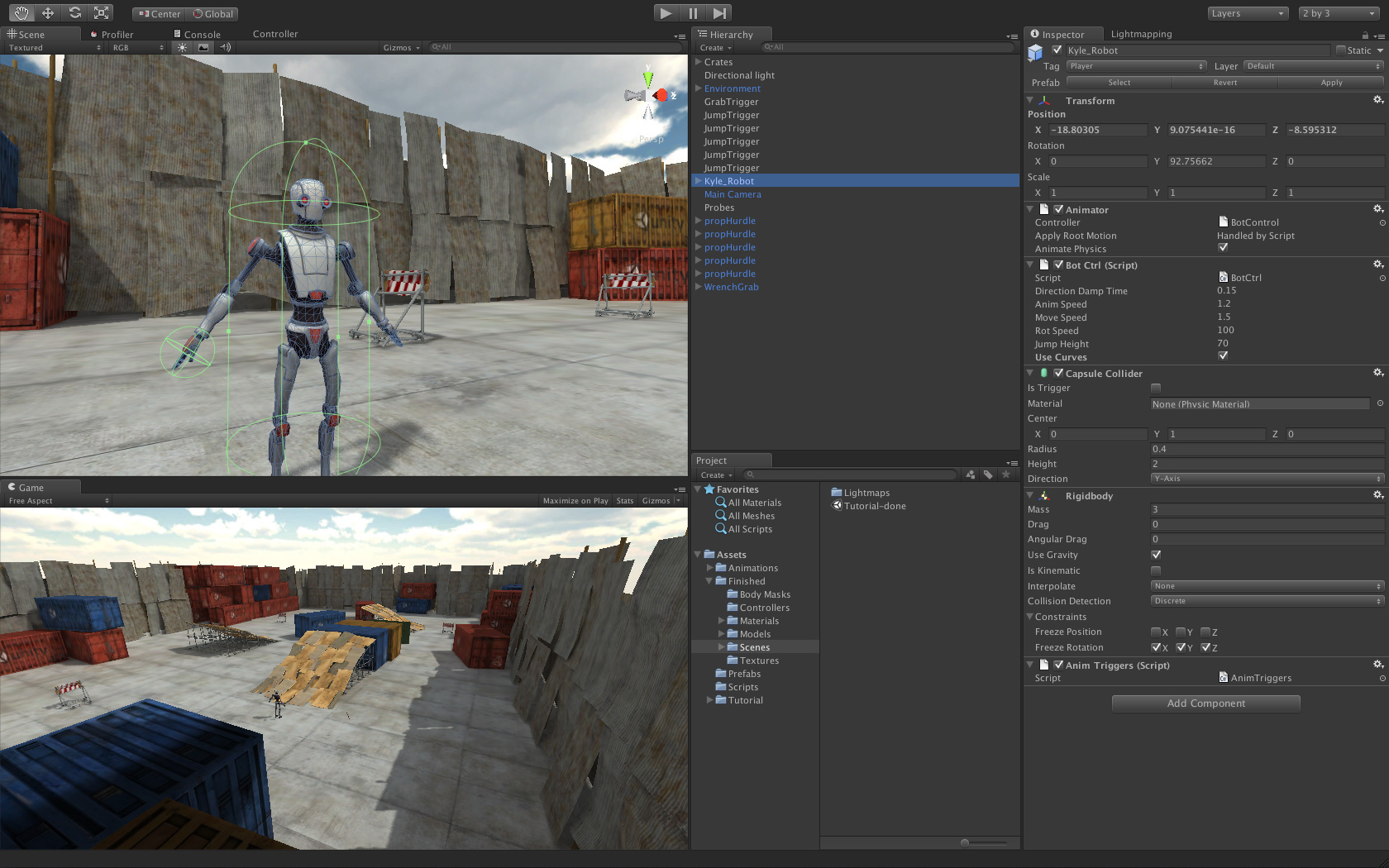The height and width of the screenshot is (868, 1389).
Task: Adjust the project icon size slider
Action: click(x=965, y=842)
